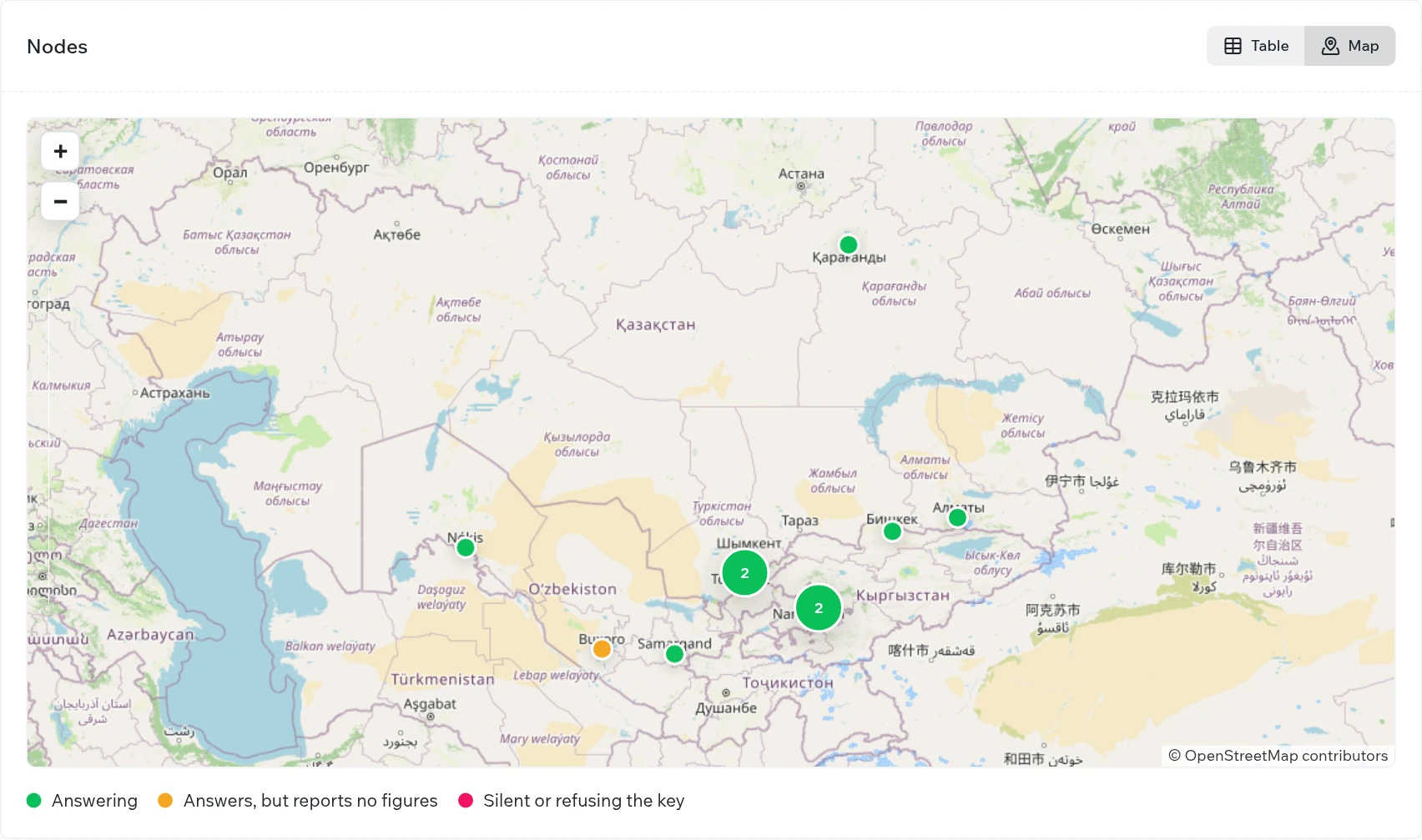Click the Қазақстан country label
The image size is (1422, 840).
click(655, 324)
